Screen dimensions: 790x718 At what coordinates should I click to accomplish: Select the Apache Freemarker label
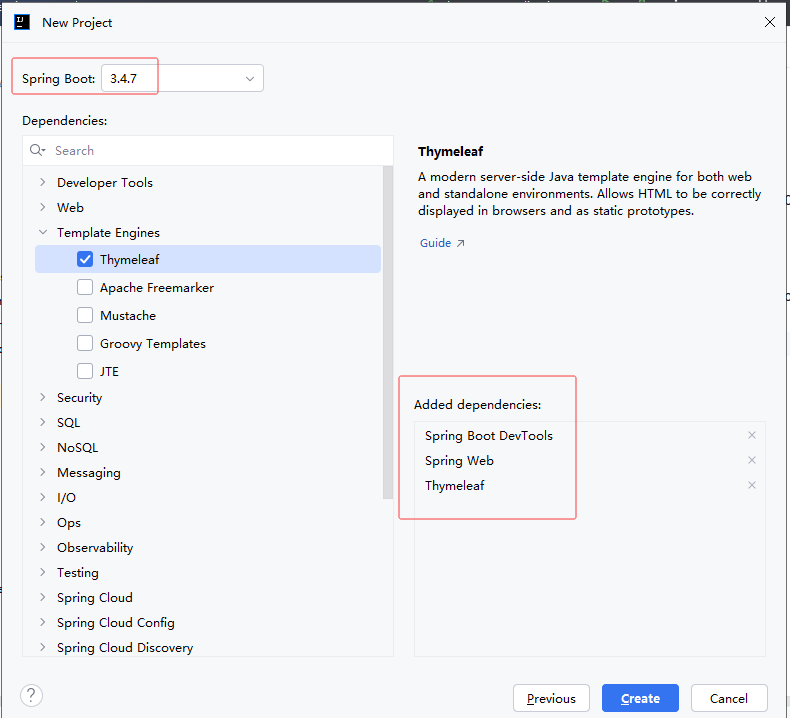157,288
